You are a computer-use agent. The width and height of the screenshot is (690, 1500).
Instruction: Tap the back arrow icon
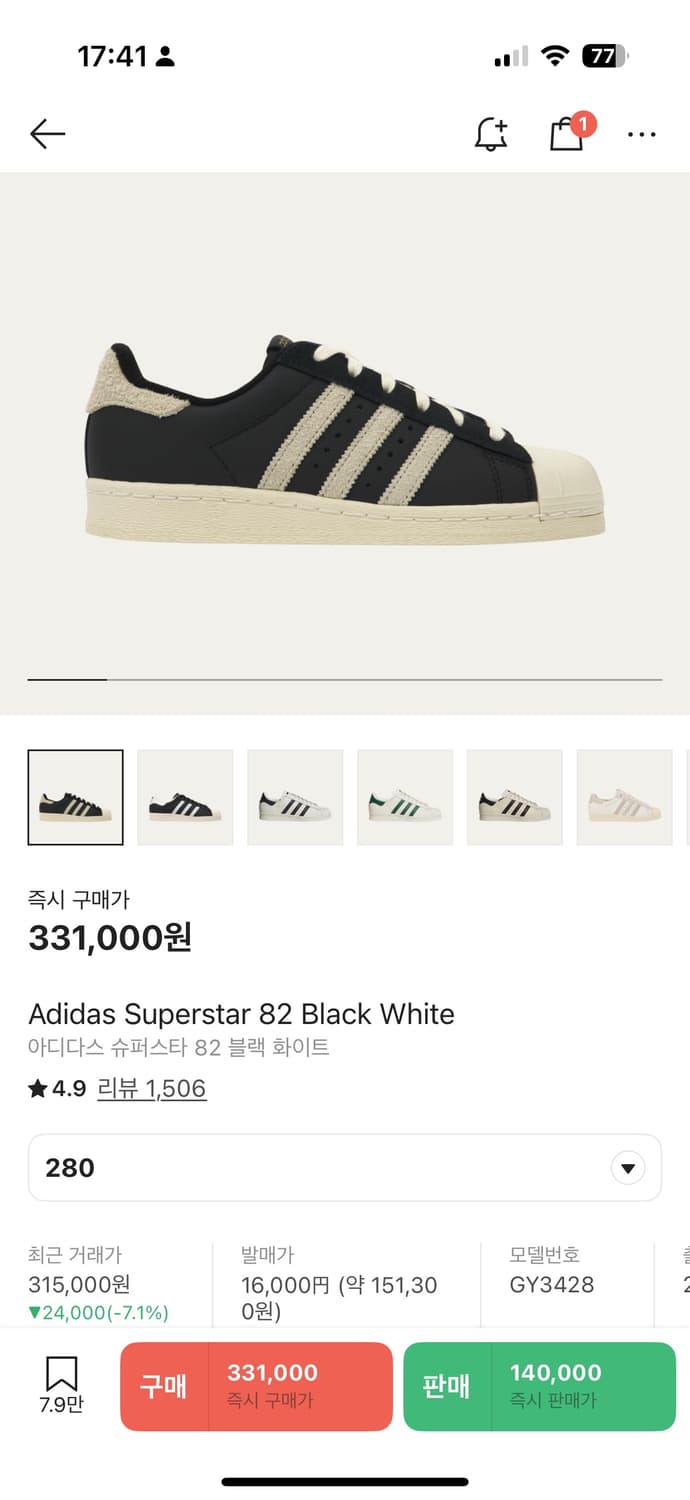47,134
